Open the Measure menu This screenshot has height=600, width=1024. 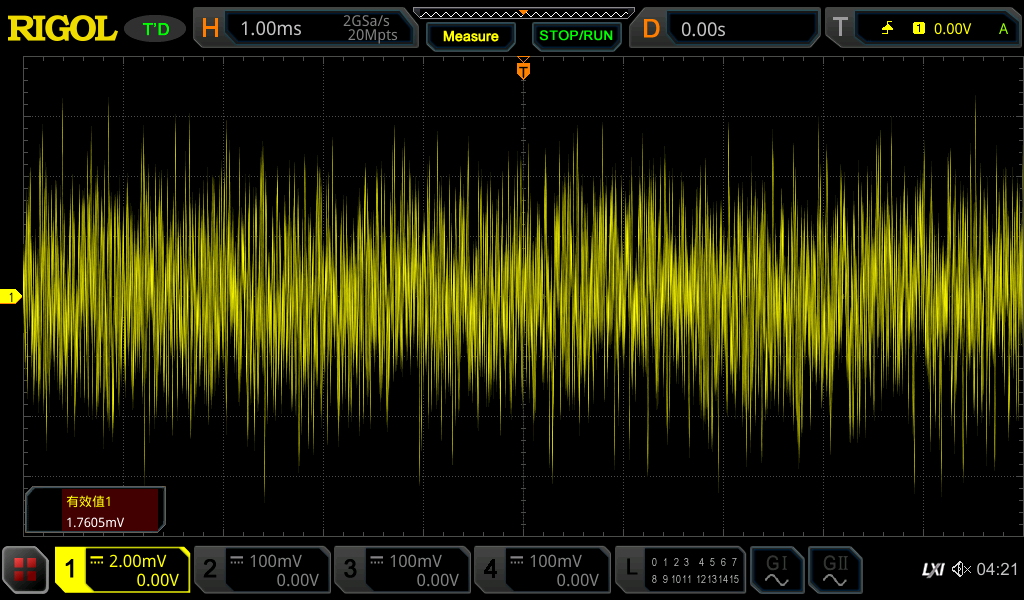click(470, 36)
